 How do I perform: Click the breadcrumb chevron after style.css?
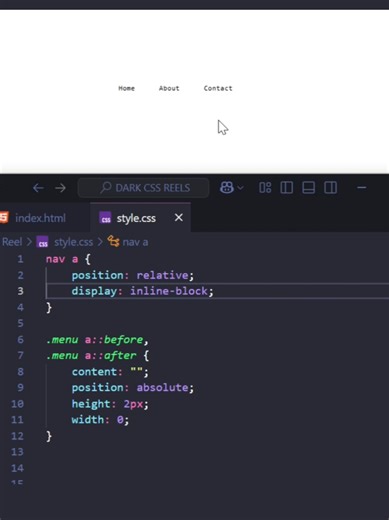[x=100, y=242]
